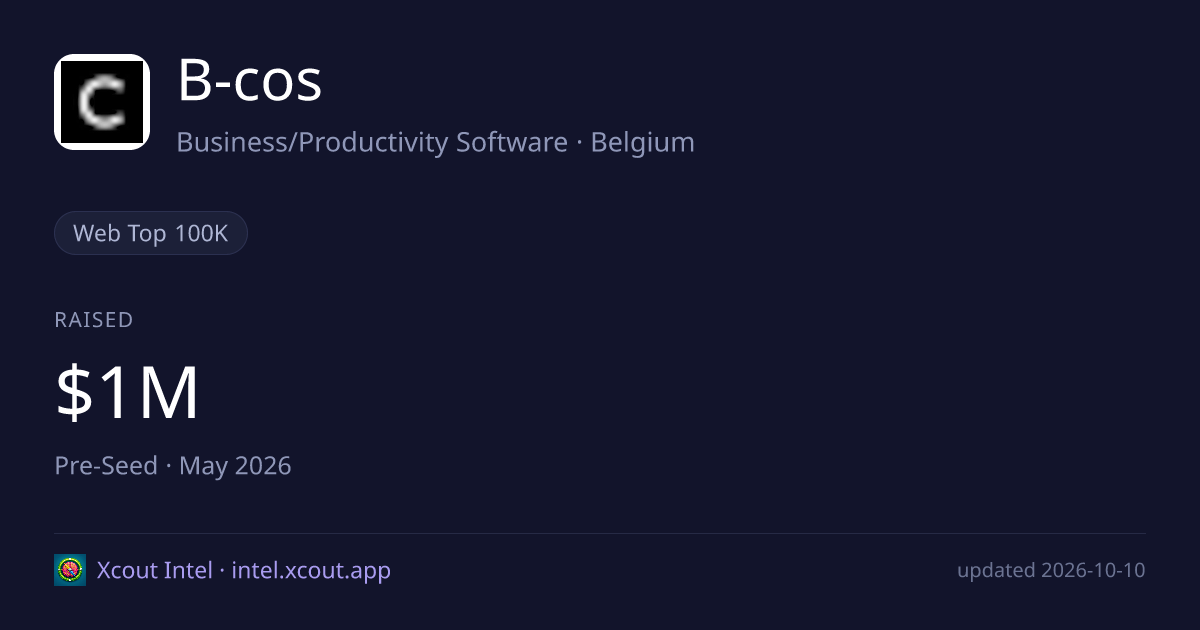Click the Xcout Intel brand name

(154, 571)
